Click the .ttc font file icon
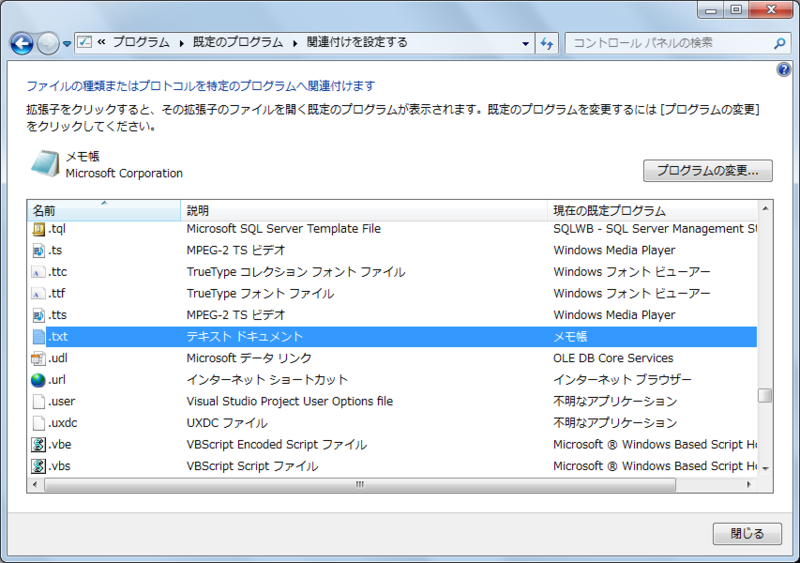 pos(38,272)
